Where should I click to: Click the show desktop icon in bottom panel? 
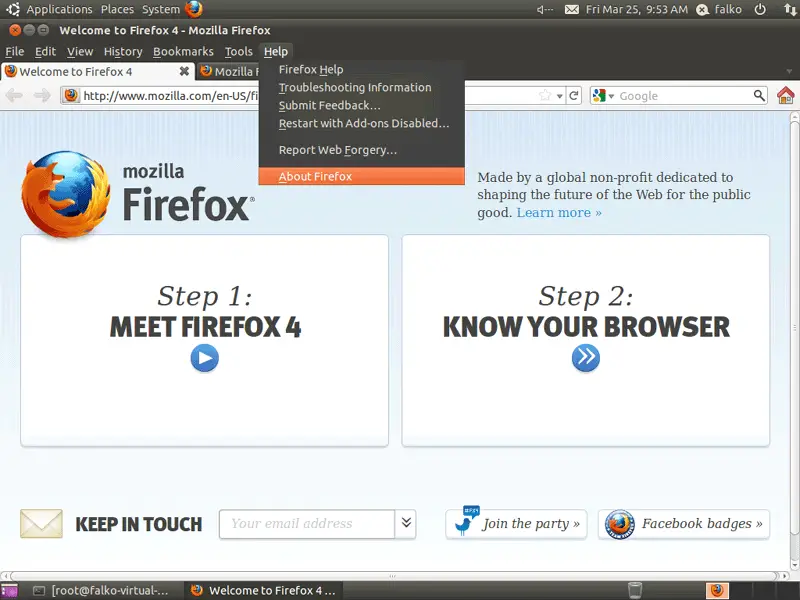pyautogui.click(x=9, y=590)
